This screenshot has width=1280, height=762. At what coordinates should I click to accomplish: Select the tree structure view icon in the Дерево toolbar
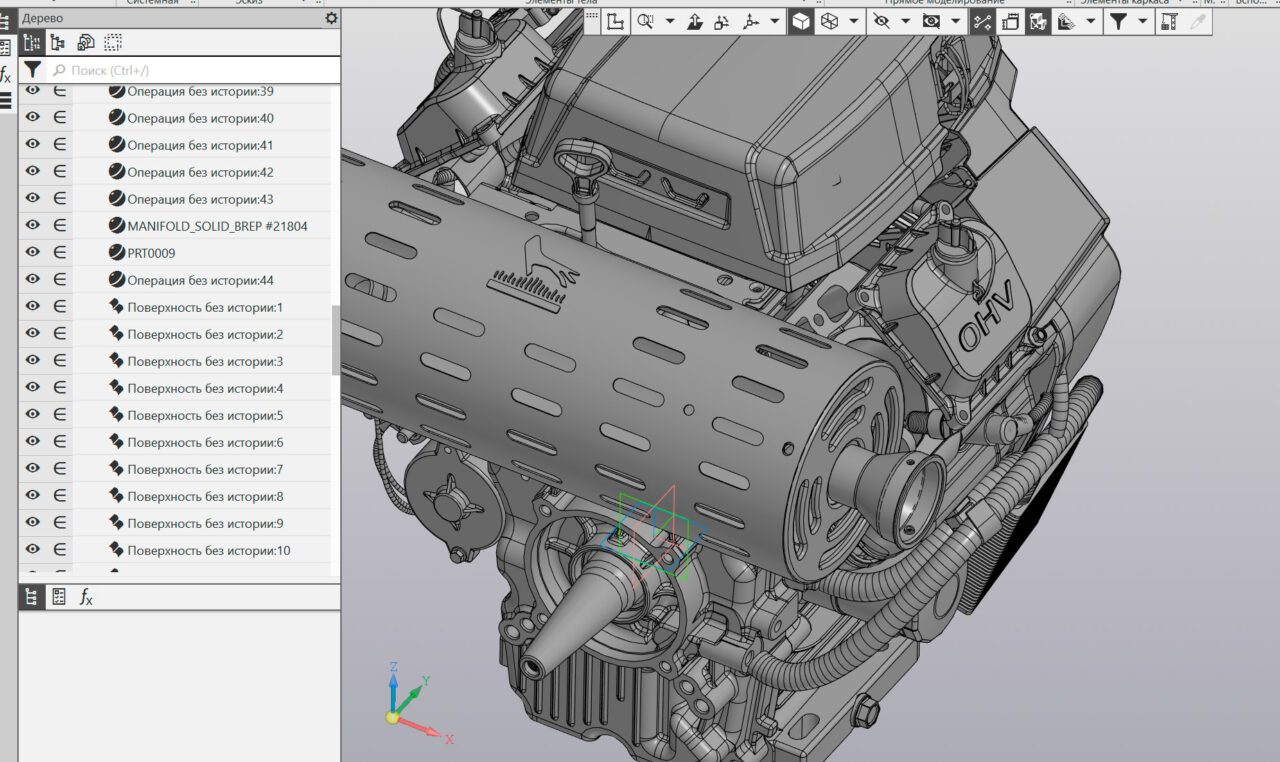32,42
